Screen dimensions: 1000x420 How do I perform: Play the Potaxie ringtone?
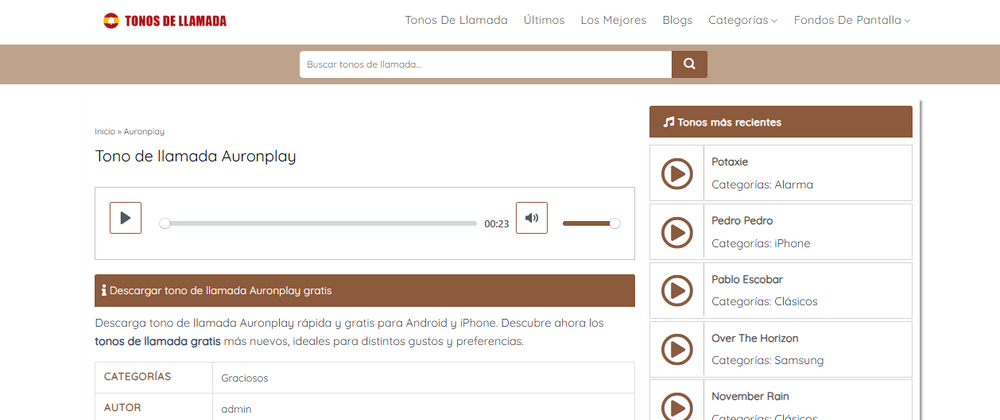click(x=677, y=173)
